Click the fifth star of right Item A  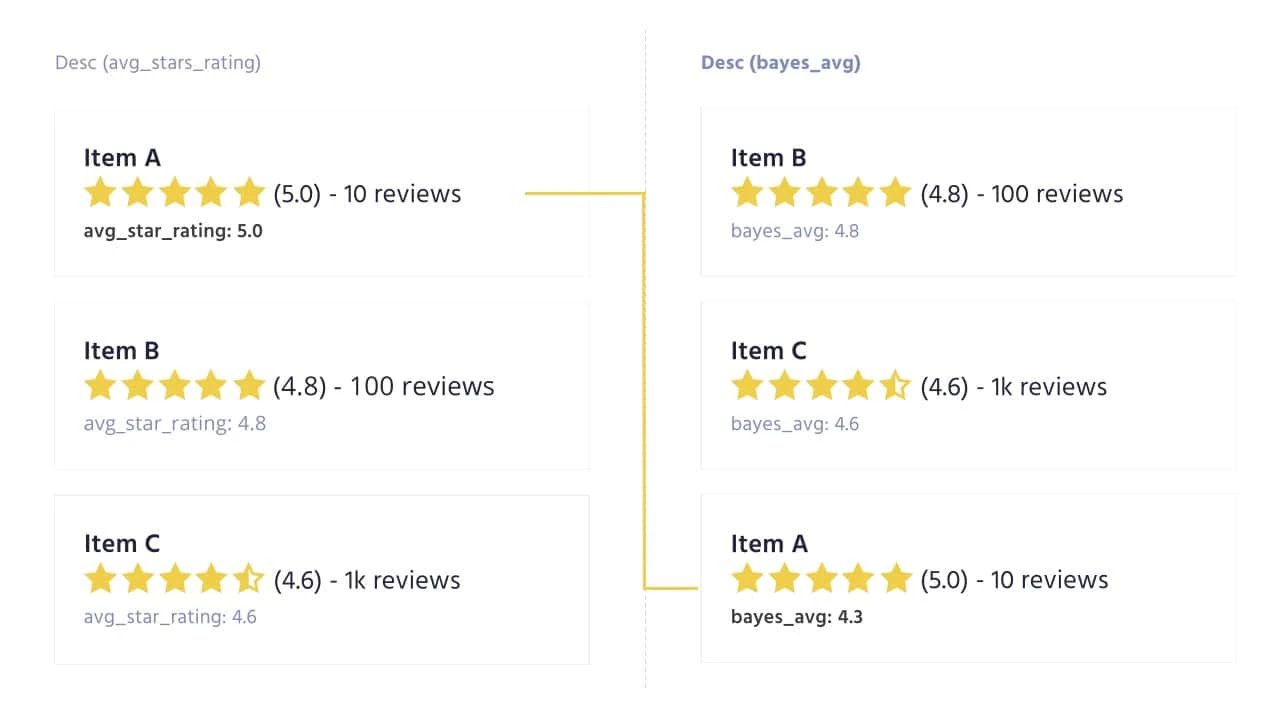(895, 579)
